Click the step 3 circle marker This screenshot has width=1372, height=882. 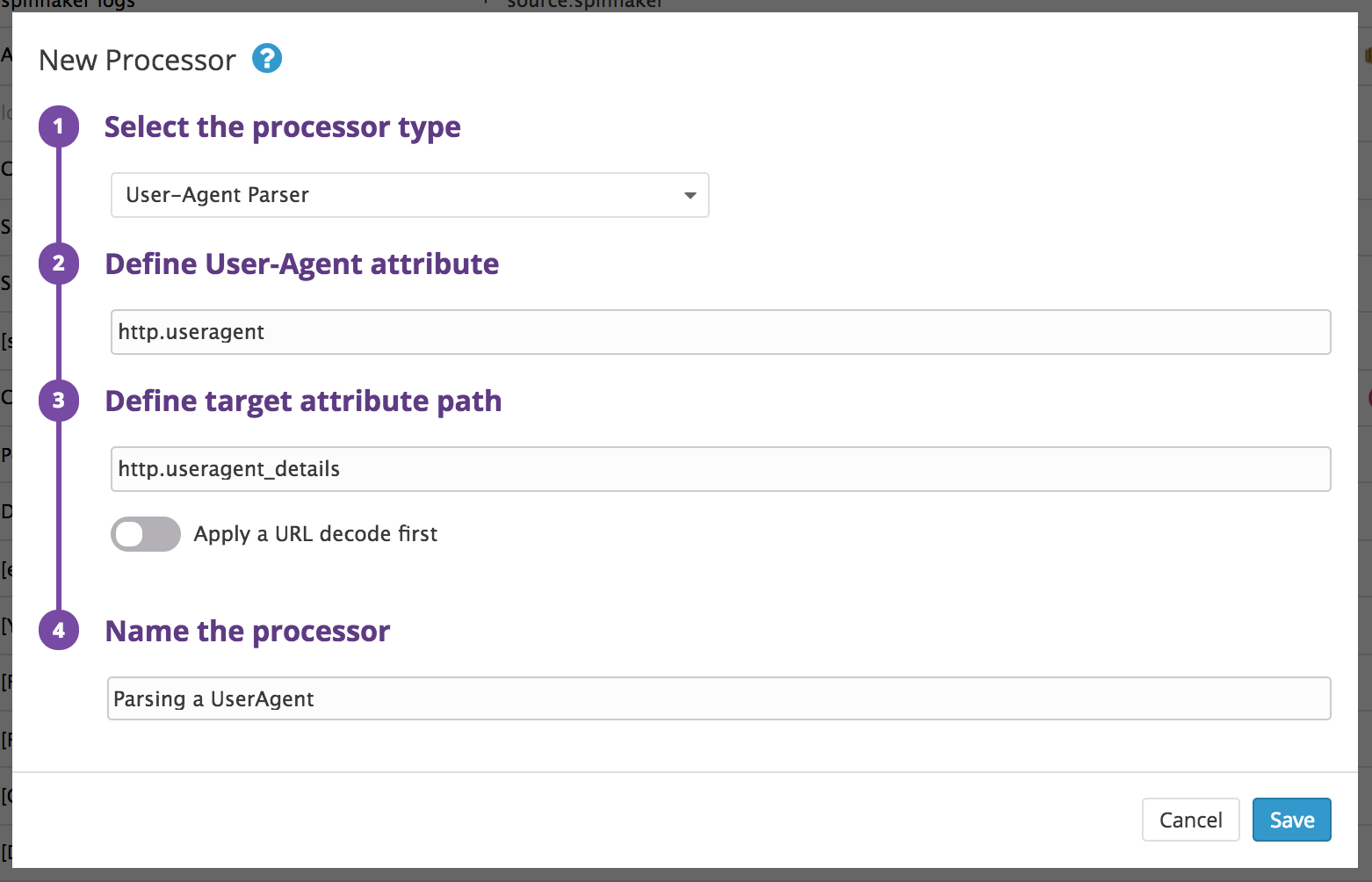(59, 401)
